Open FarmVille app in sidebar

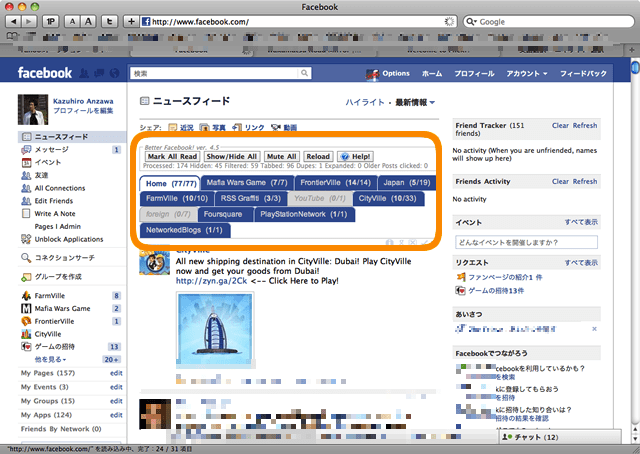[x=49, y=295]
